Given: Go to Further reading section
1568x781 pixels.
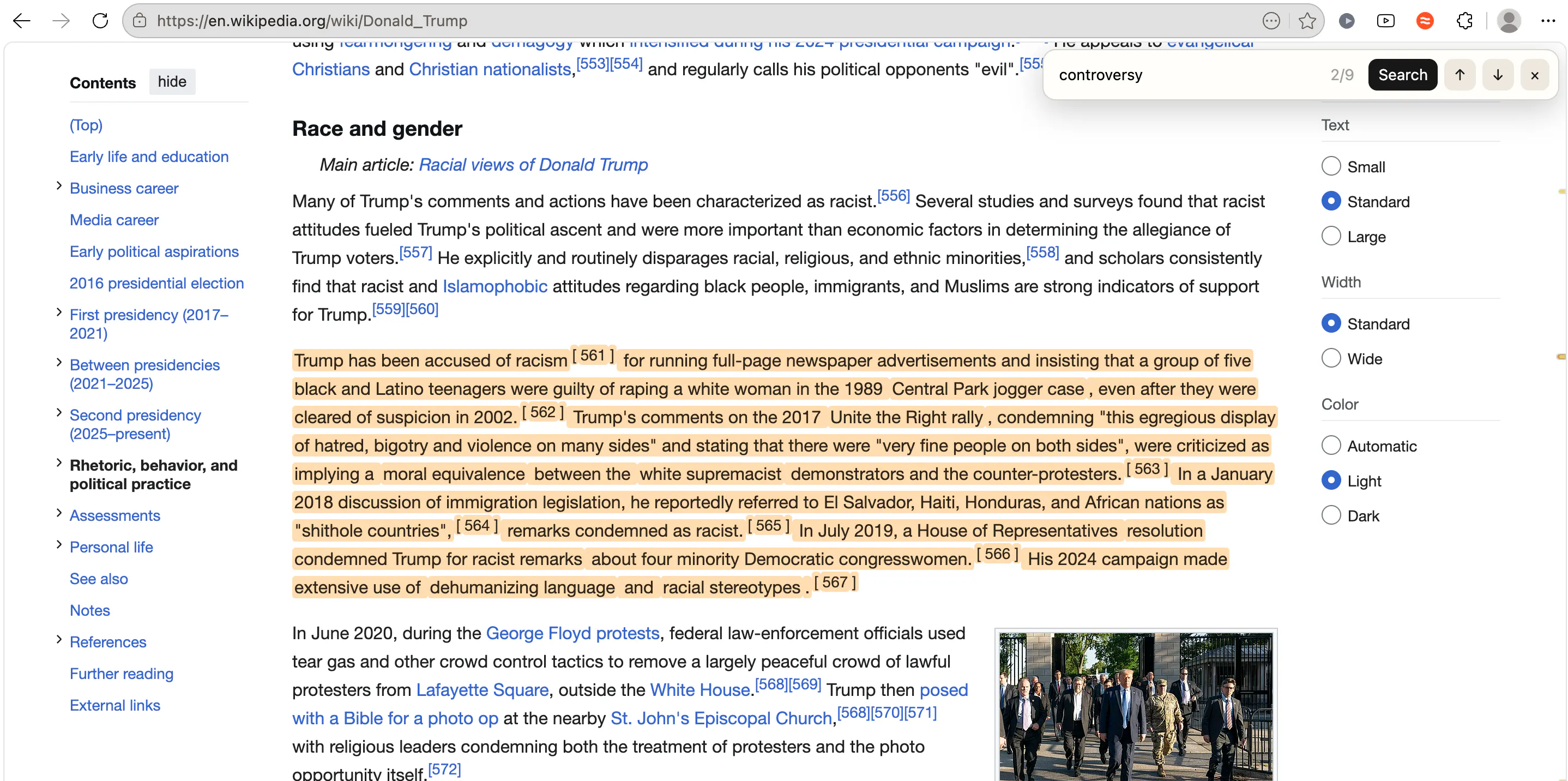Looking at the screenshot, I should (121, 674).
